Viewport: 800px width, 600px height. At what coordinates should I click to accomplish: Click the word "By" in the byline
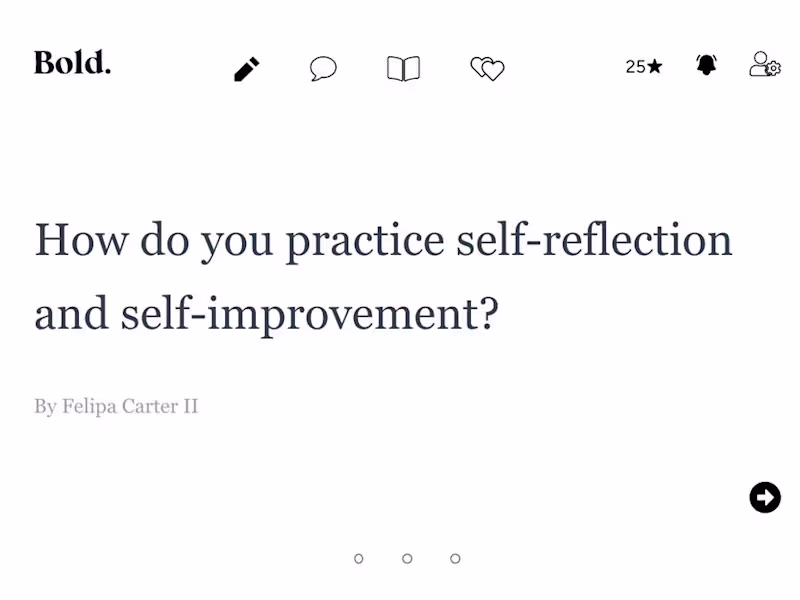[45, 407]
